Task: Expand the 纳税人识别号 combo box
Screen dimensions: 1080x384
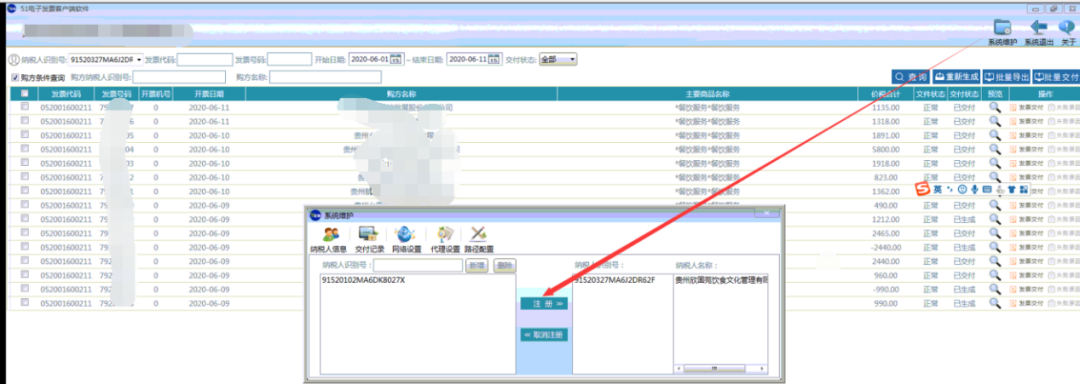Action: (139, 60)
